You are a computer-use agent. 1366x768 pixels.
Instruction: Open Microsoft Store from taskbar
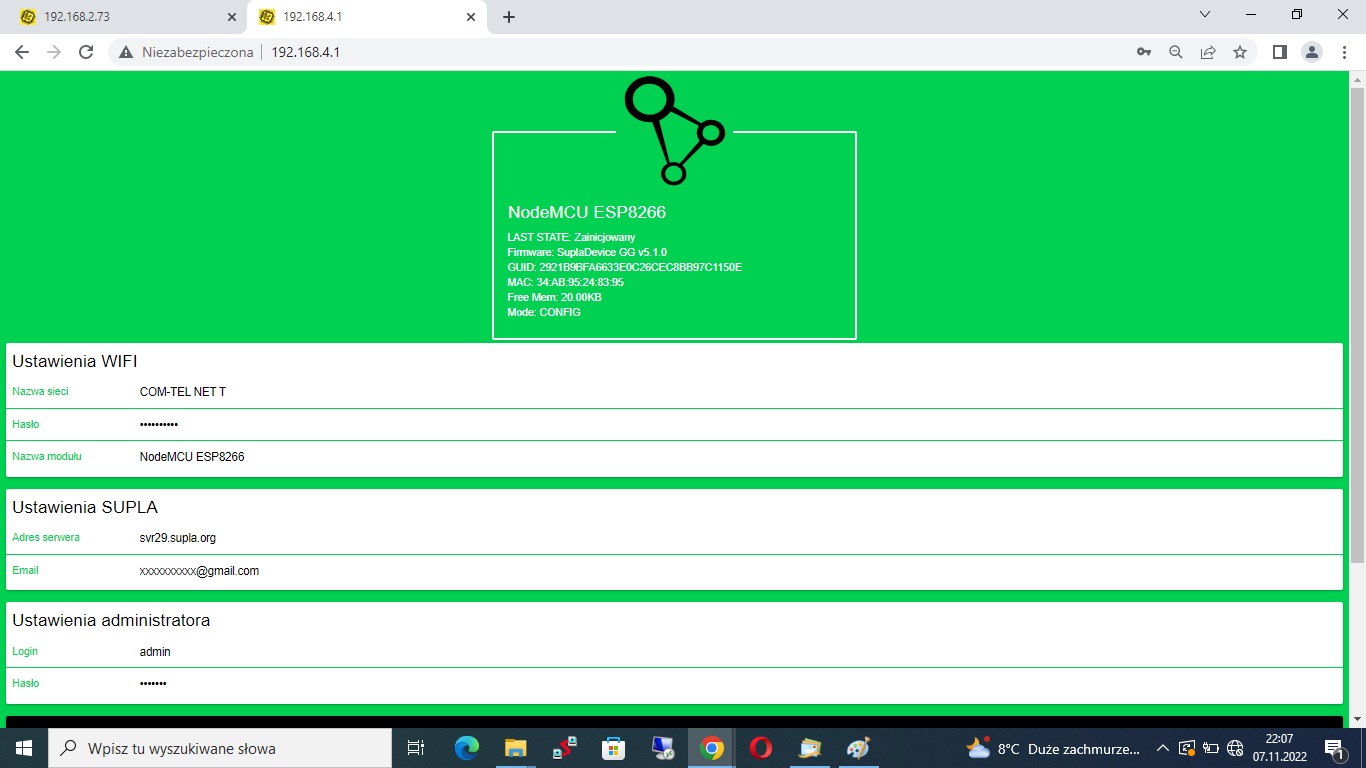[613, 748]
